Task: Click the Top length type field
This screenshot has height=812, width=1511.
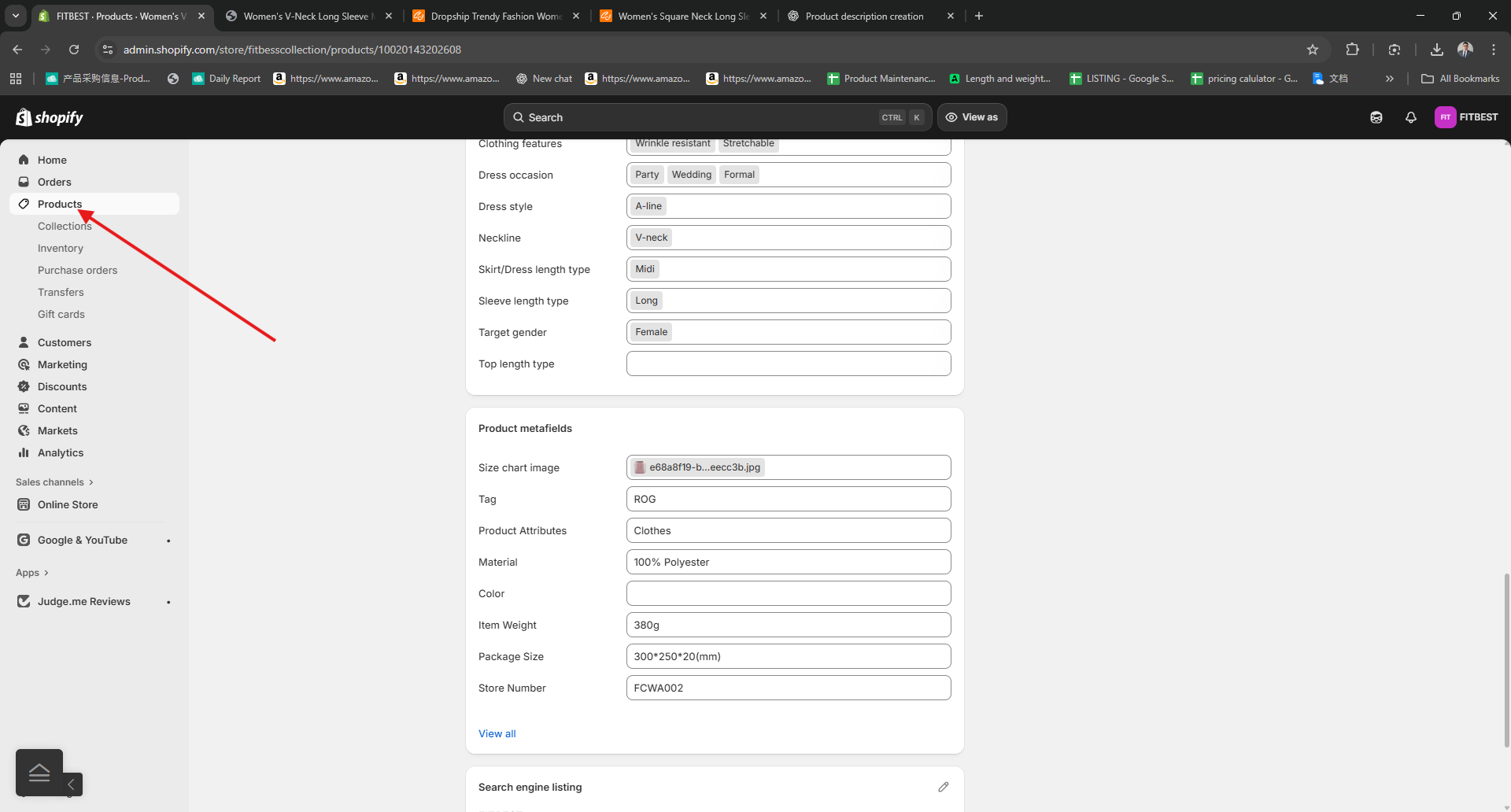Action: pos(788,364)
